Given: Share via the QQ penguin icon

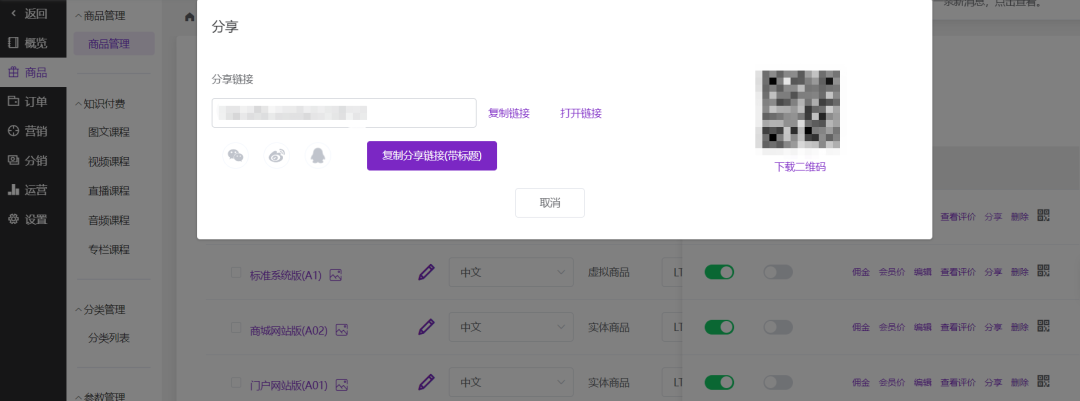Looking at the screenshot, I should coord(318,155).
